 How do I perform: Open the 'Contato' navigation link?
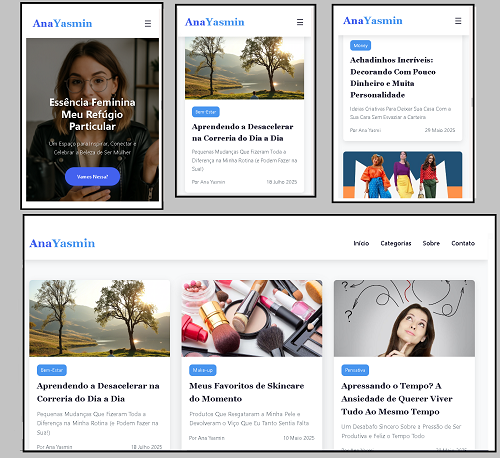point(463,243)
